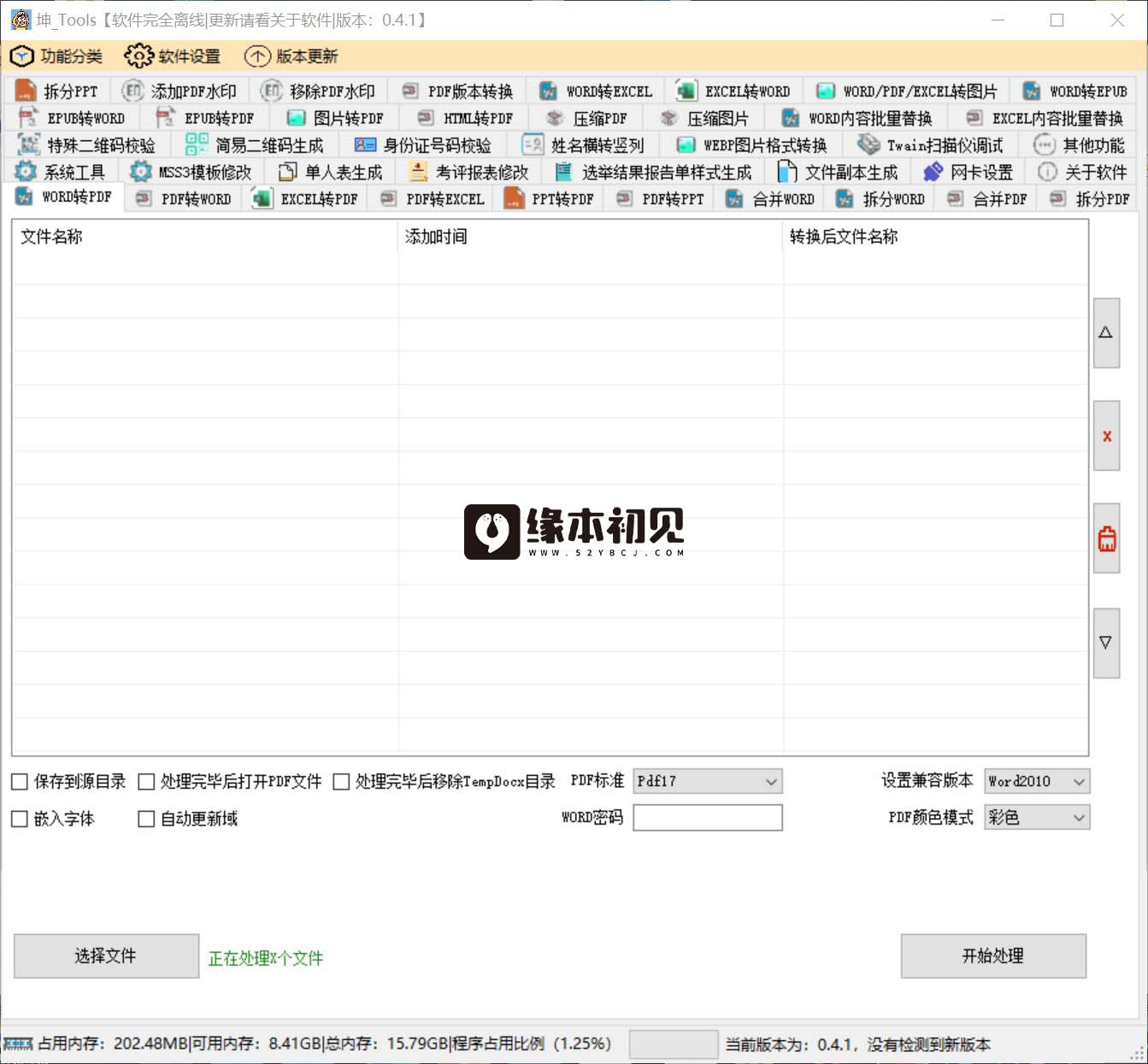Click the 转换后文件名称 column header
Image resolution: width=1148 pixels, height=1064 pixels.
pyautogui.click(x=936, y=237)
